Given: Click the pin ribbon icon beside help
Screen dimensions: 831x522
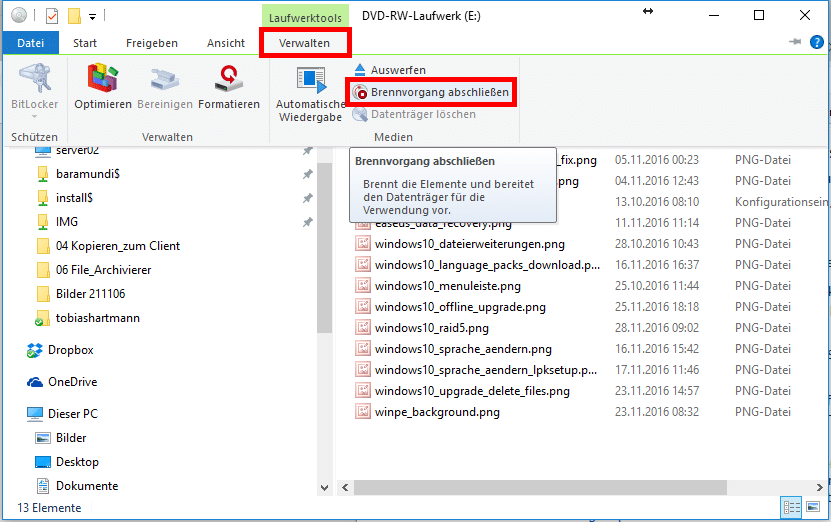Looking at the screenshot, I should (795, 42).
